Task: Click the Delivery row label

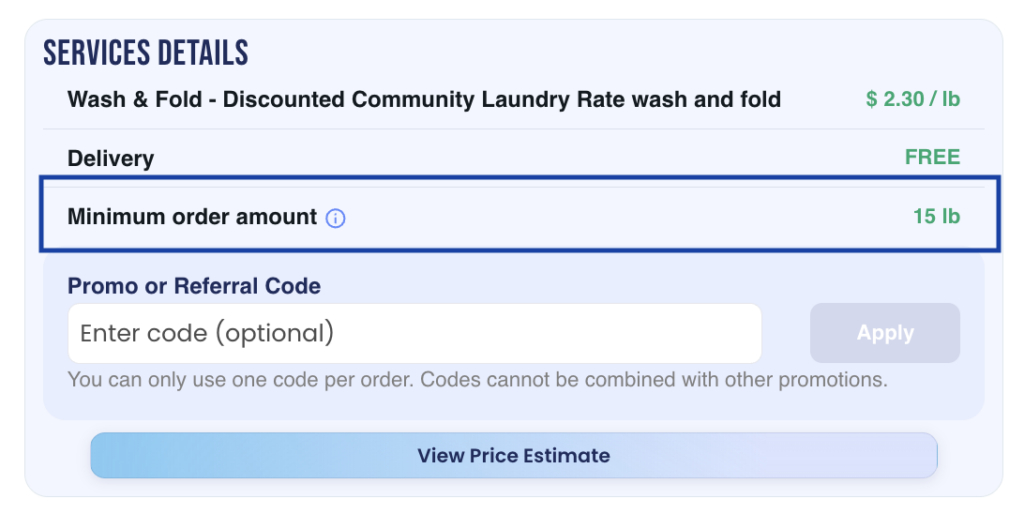Action: pyautogui.click(x=111, y=158)
